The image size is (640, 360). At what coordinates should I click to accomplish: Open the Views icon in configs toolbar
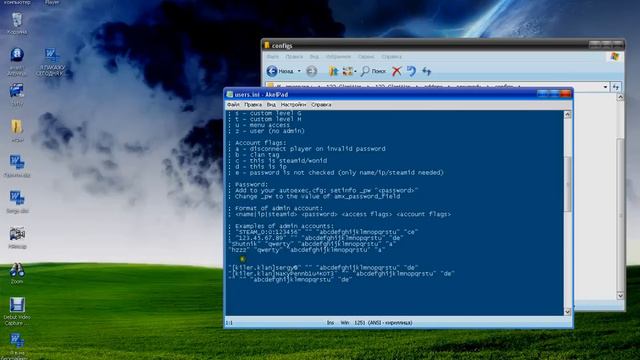click(347, 71)
